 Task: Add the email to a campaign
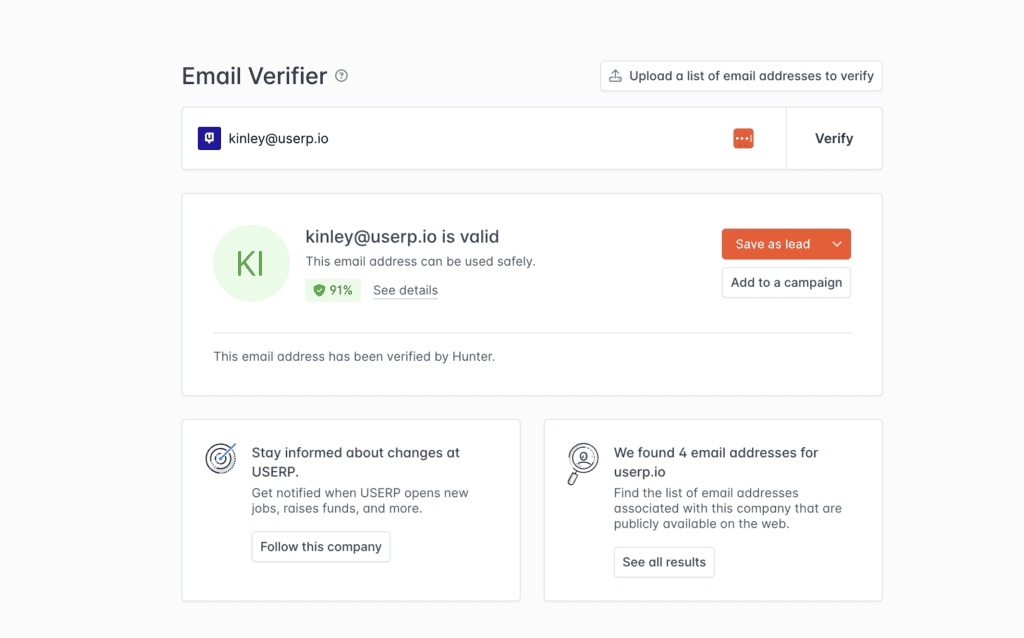click(786, 283)
